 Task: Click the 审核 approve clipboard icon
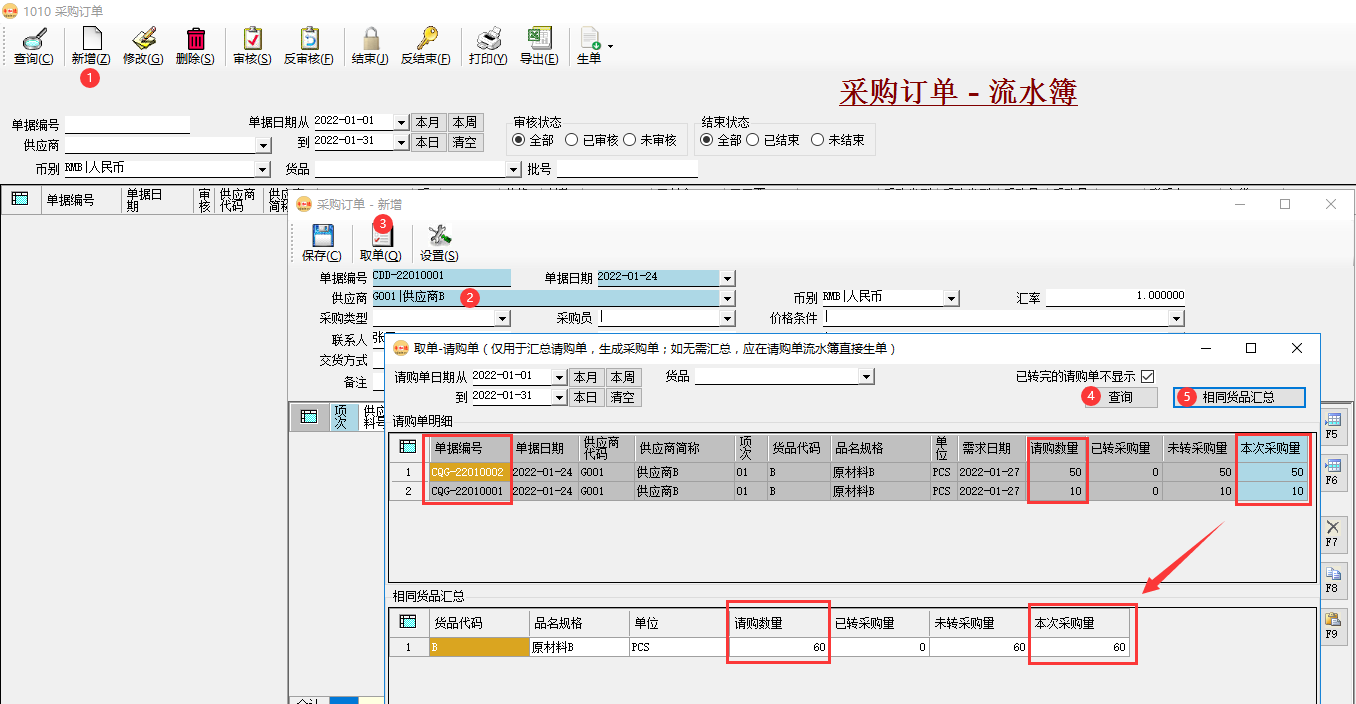pyautogui.click(x=252, y=40)
